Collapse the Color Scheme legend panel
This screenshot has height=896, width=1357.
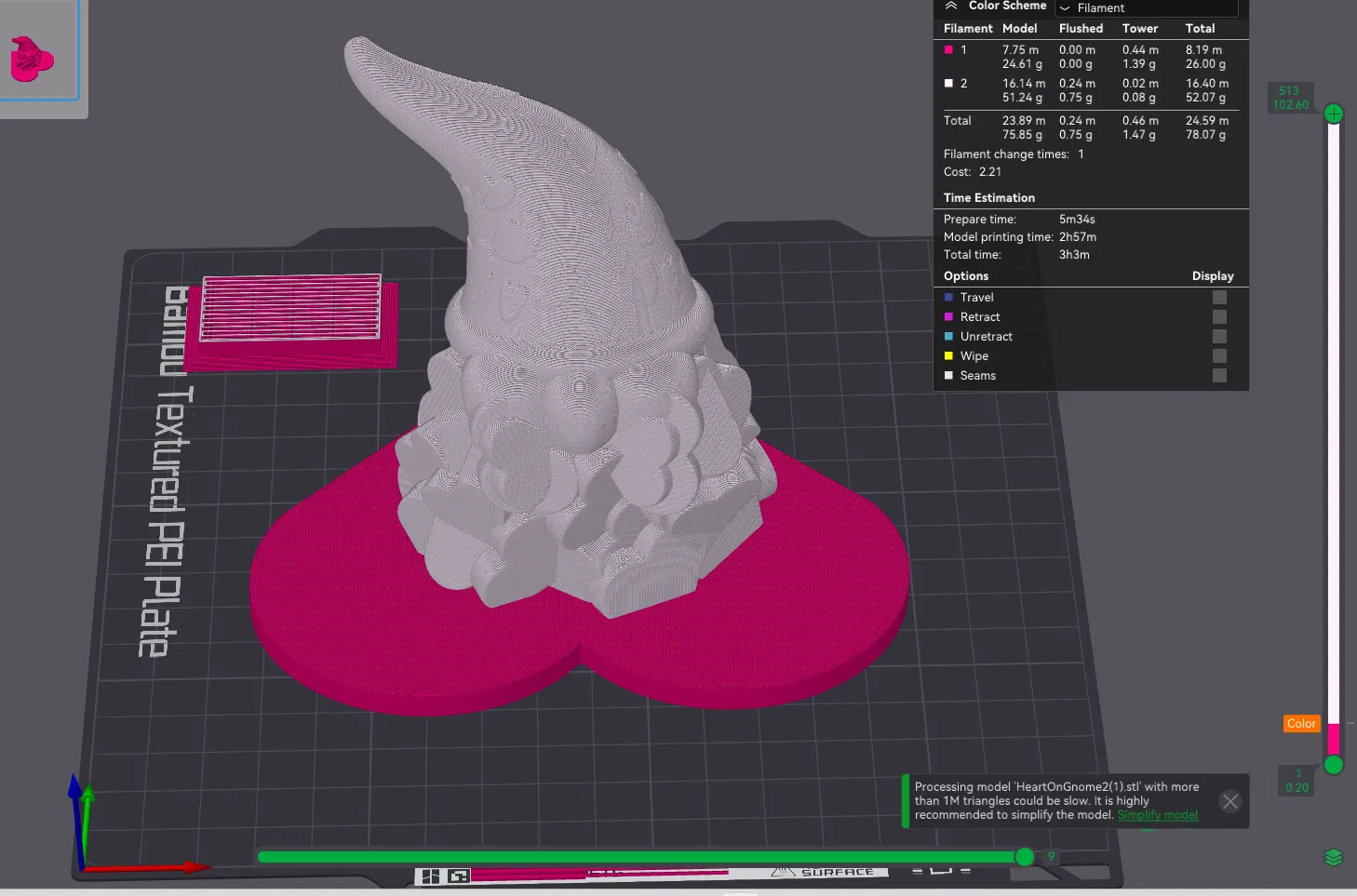pos(951,6)
